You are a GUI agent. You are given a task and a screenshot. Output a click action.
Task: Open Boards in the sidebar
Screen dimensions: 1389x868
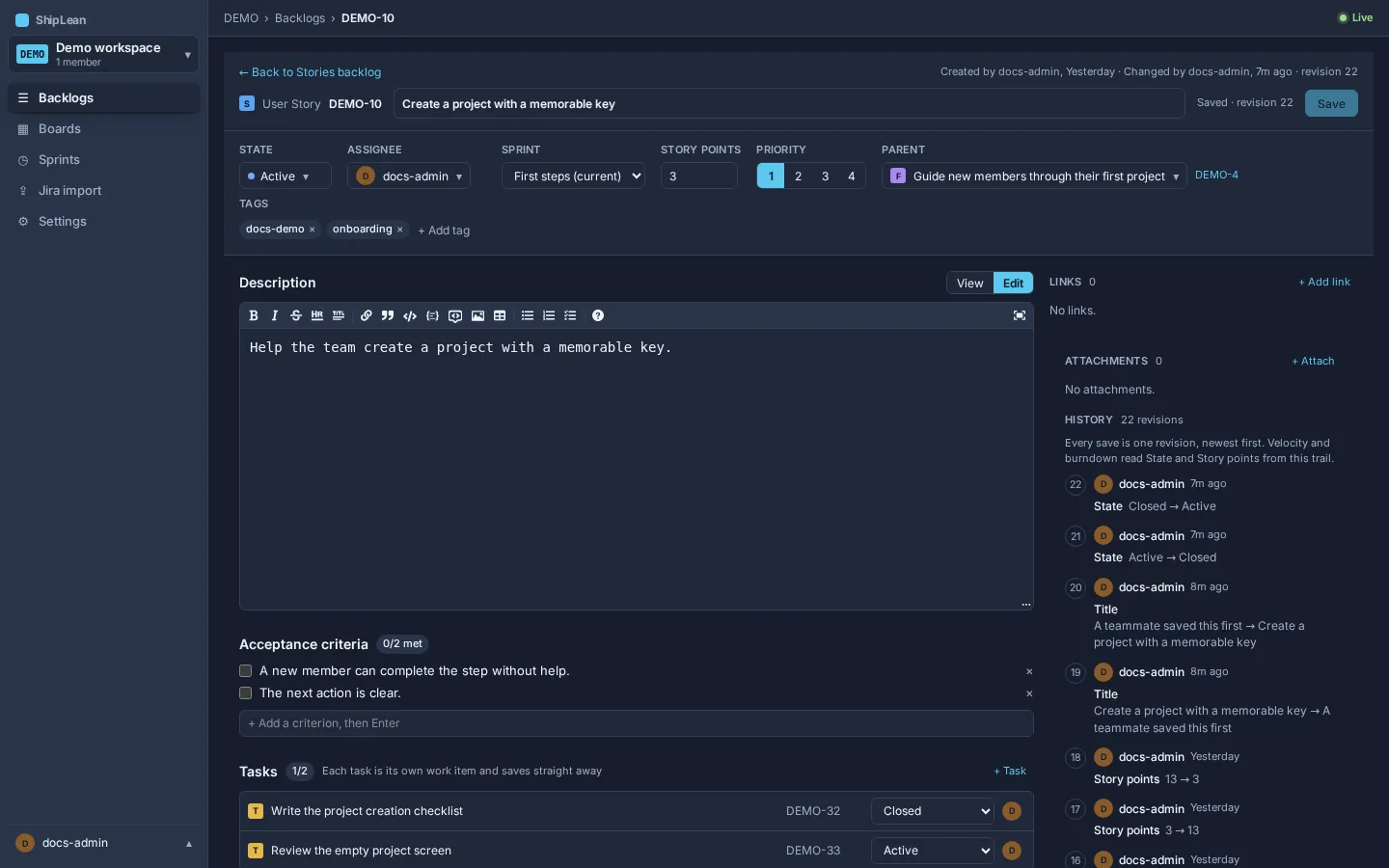(103, 128)
